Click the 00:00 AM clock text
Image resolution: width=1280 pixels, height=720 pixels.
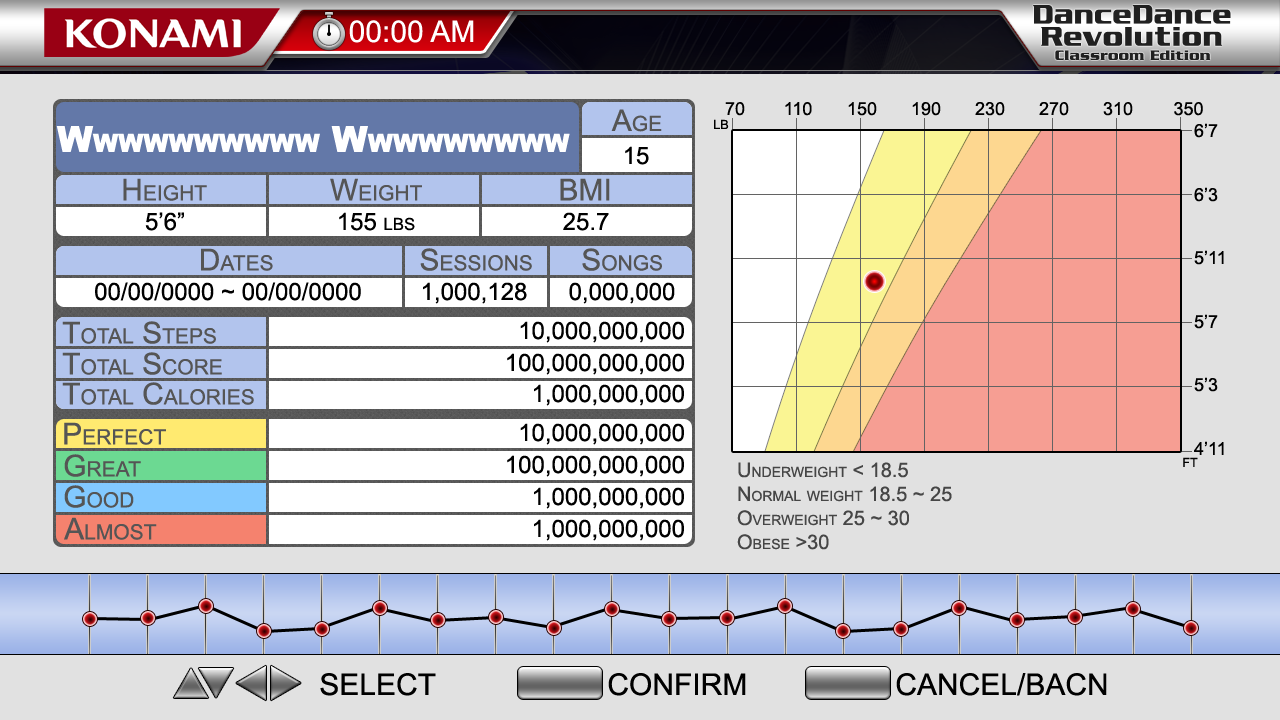tap(412, 32)
